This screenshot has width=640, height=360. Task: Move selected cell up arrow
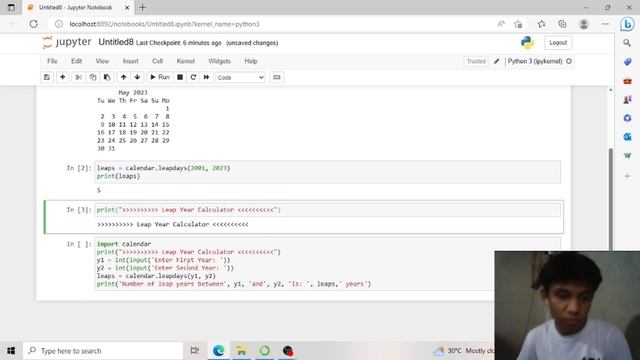point(123,77)
